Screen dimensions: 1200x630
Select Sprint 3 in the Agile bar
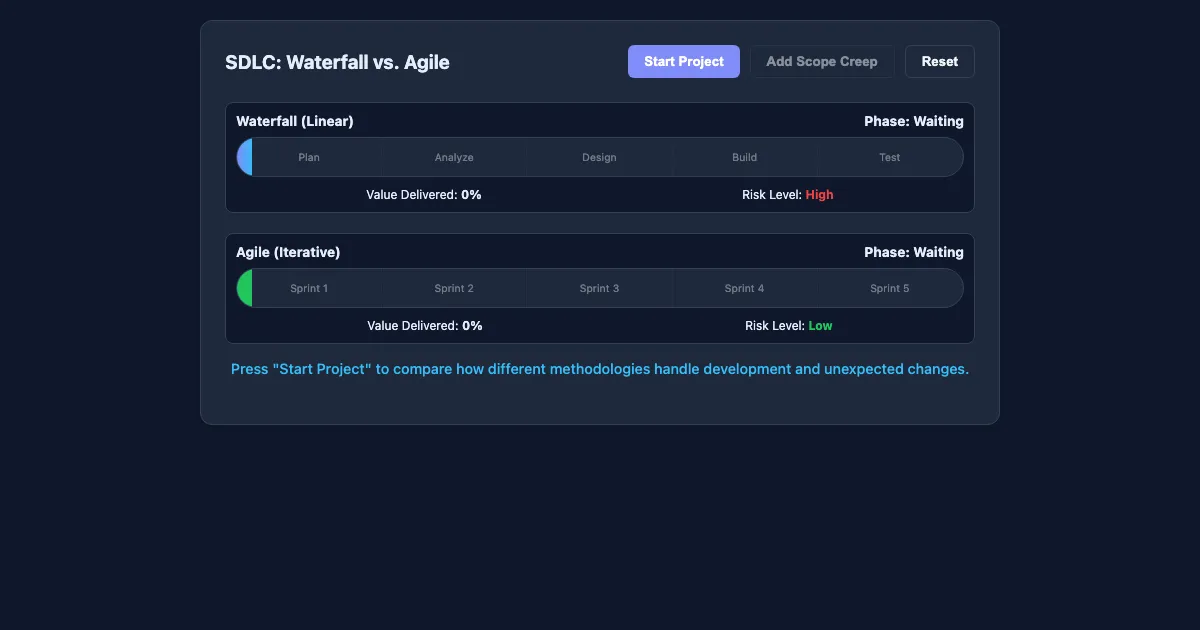click(x=599, y=288)
